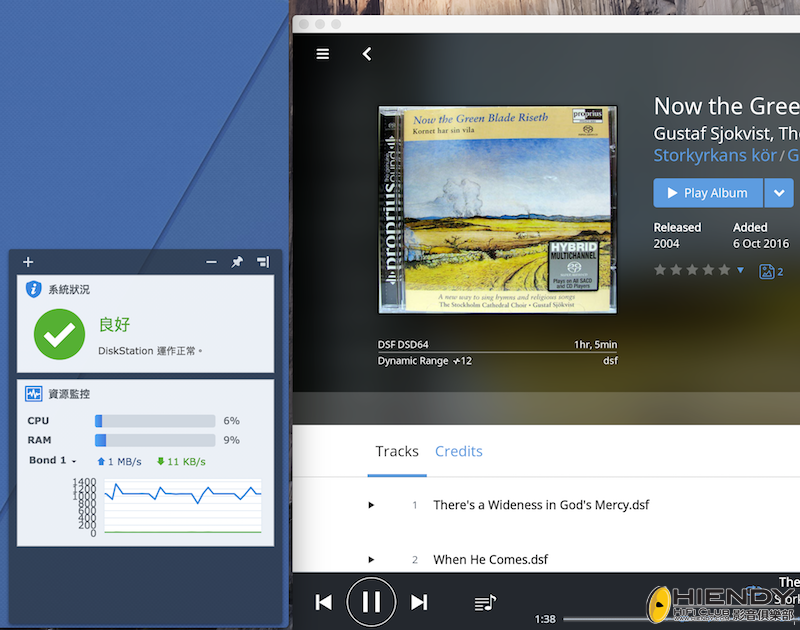Skip to the previous track
The height and width of the screenshot is (630, 800).
tap(323, 602)
